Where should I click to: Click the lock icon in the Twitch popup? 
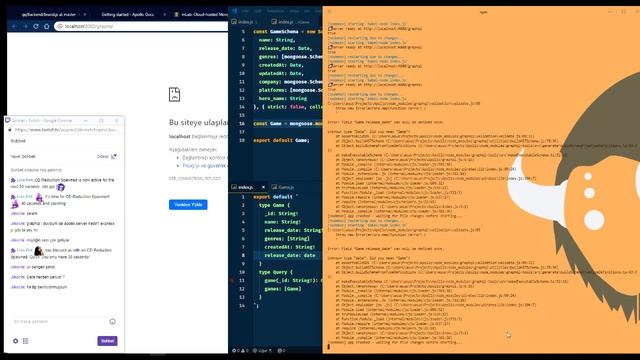(10, 130)
